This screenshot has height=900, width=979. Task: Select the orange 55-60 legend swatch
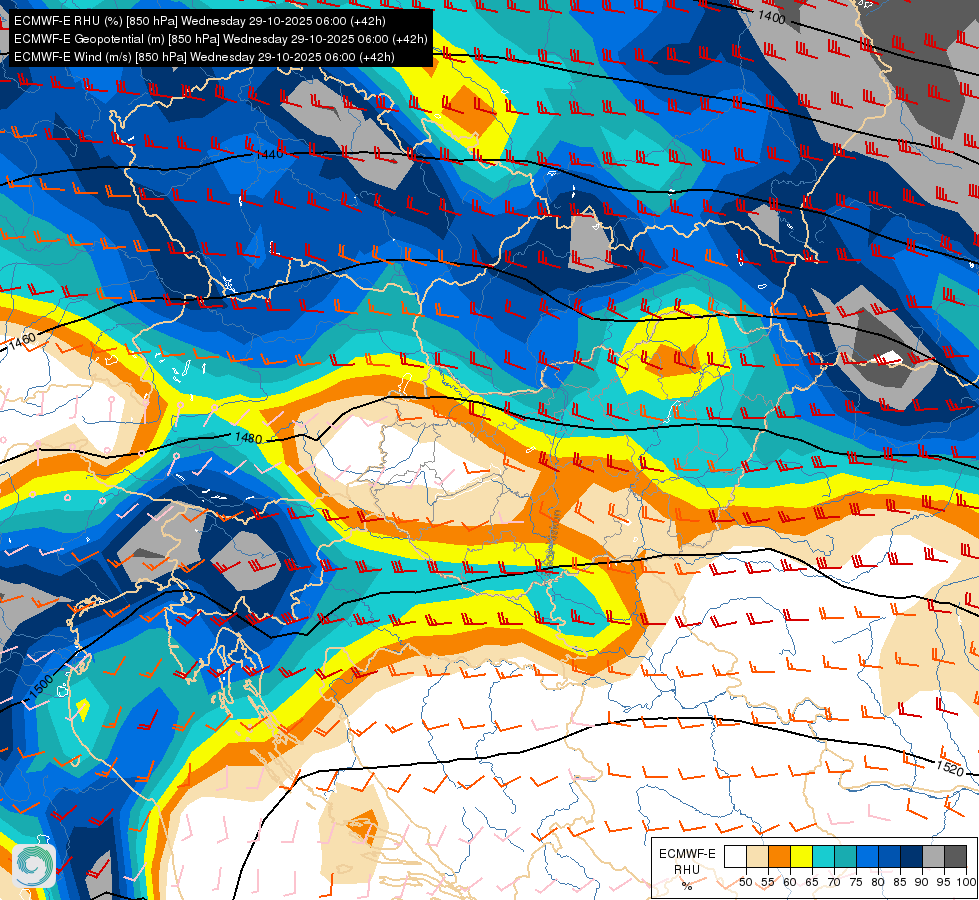pos(779,856)
